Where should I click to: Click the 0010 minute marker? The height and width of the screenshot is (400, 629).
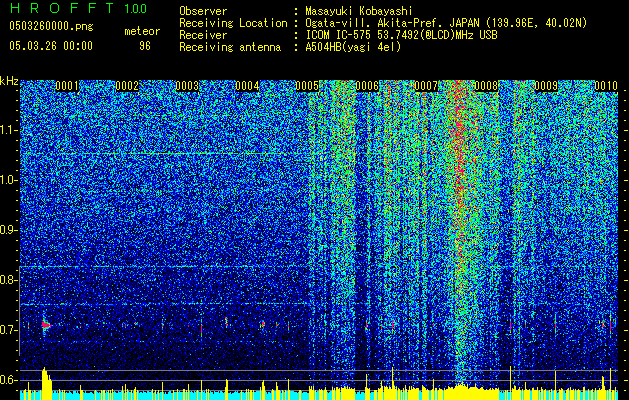click(606, 86)
